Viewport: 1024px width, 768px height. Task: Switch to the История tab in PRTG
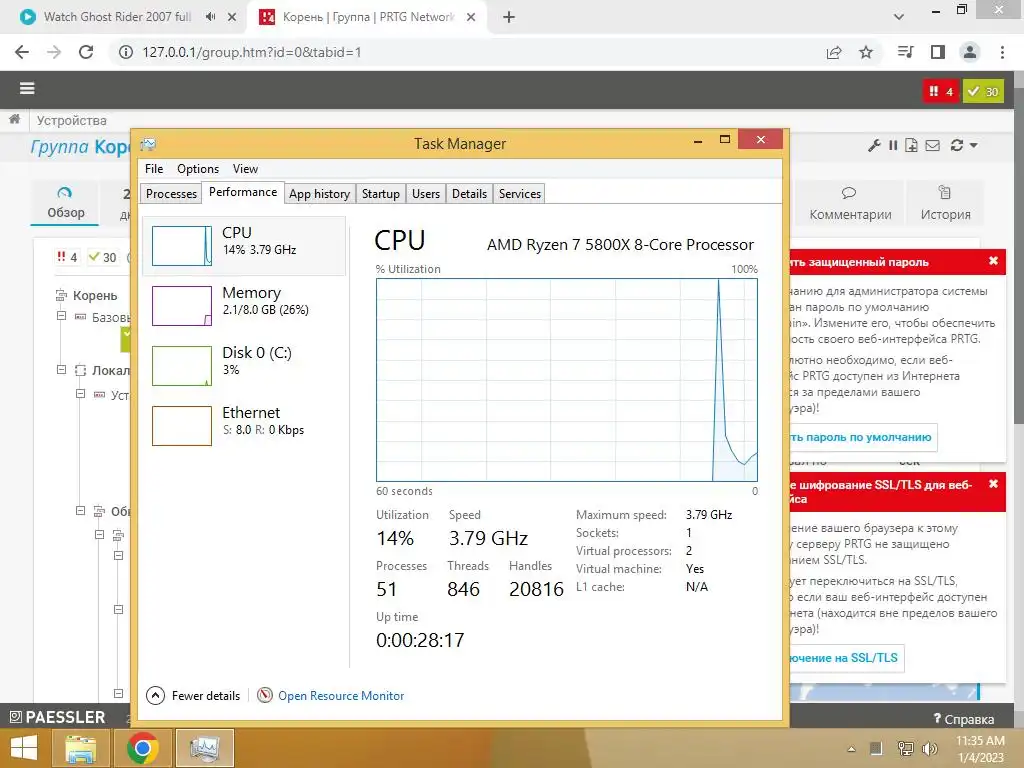point(945,203)
